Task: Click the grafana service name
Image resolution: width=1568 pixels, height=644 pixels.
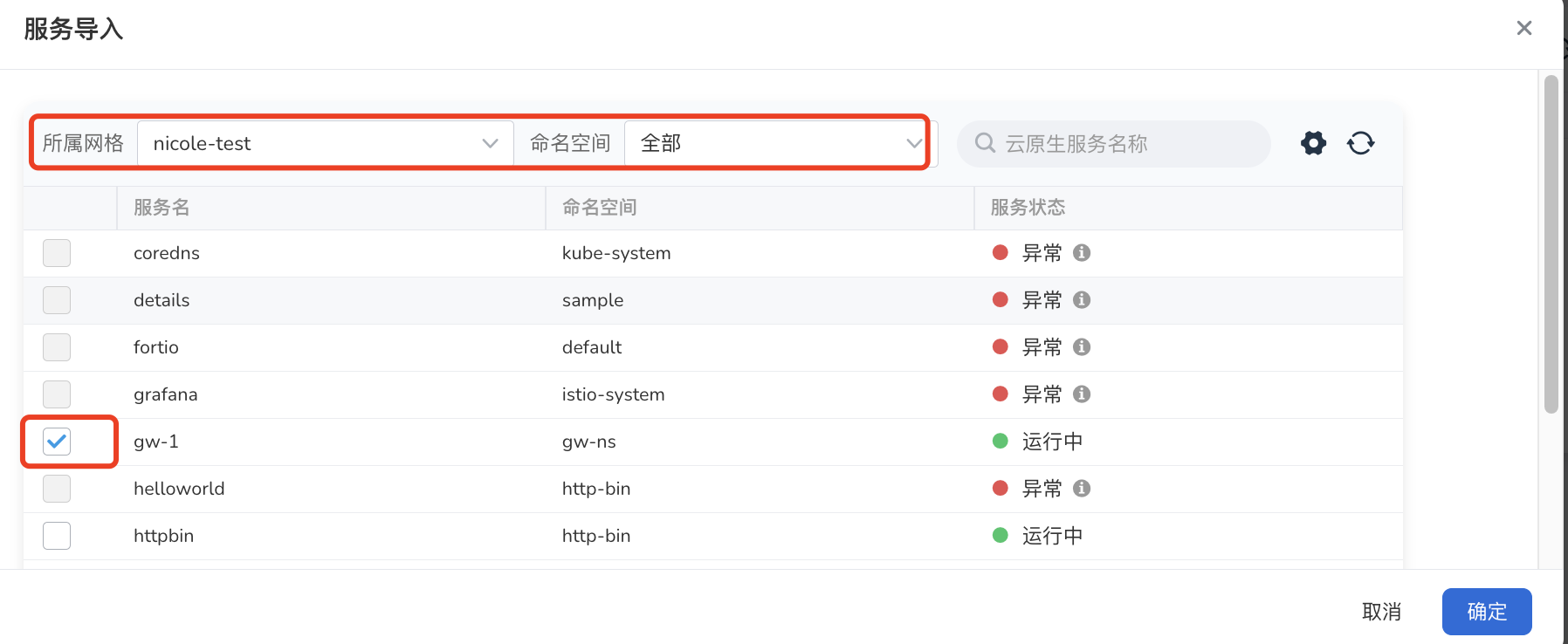Action: click(166, 394)
